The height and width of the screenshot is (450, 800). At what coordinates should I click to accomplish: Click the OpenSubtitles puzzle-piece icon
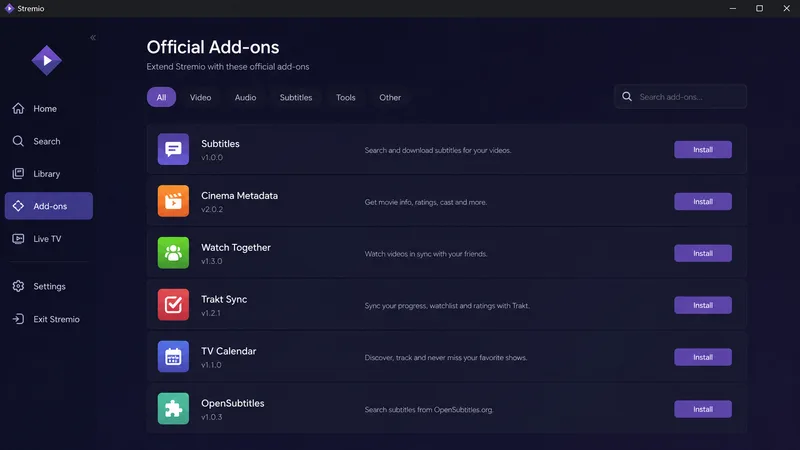tap(173, 409)
